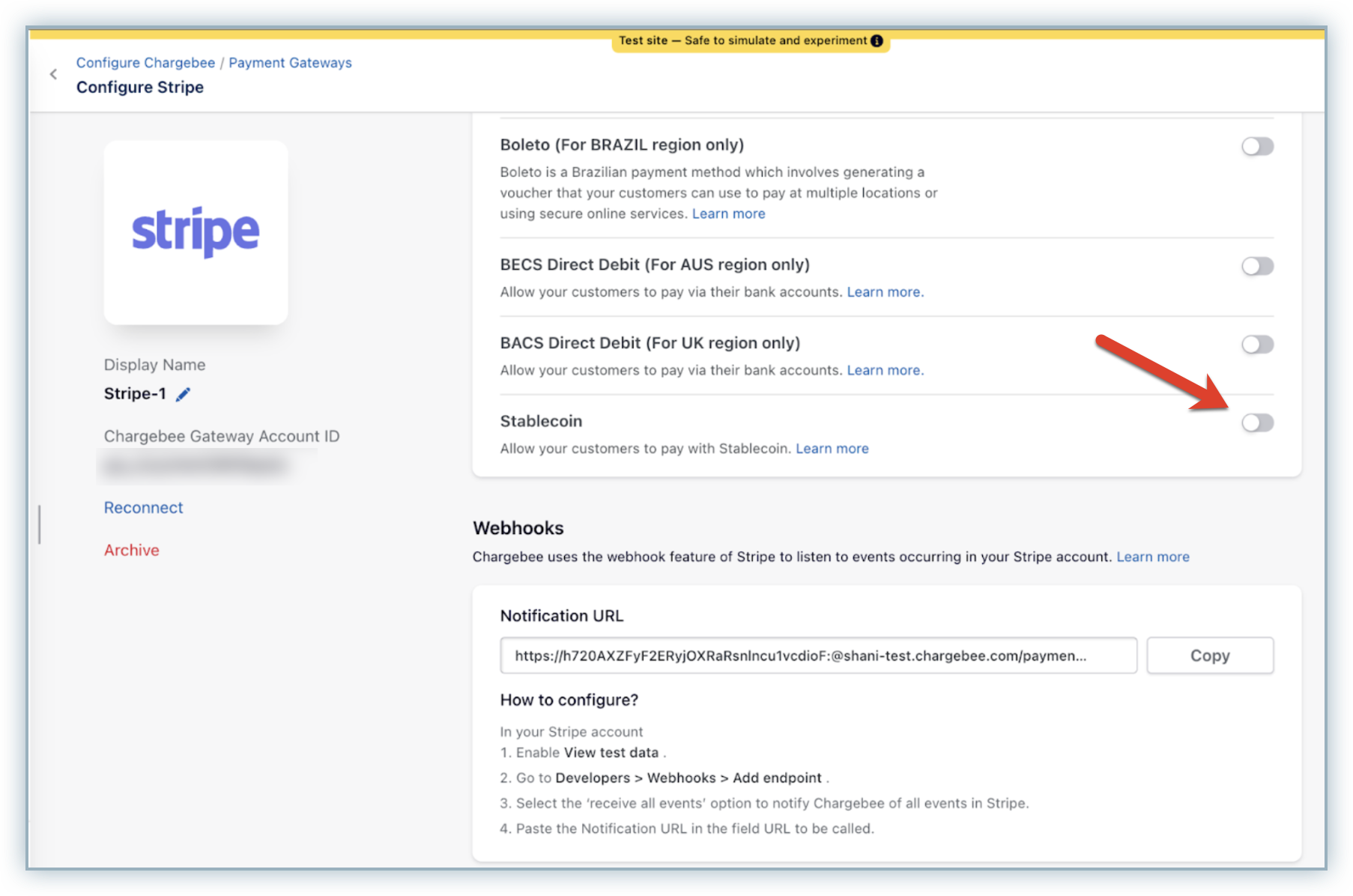Switch on the Stablecoin toggle
Viewport: 1353px width, 896px height.
click(1256, 423)
